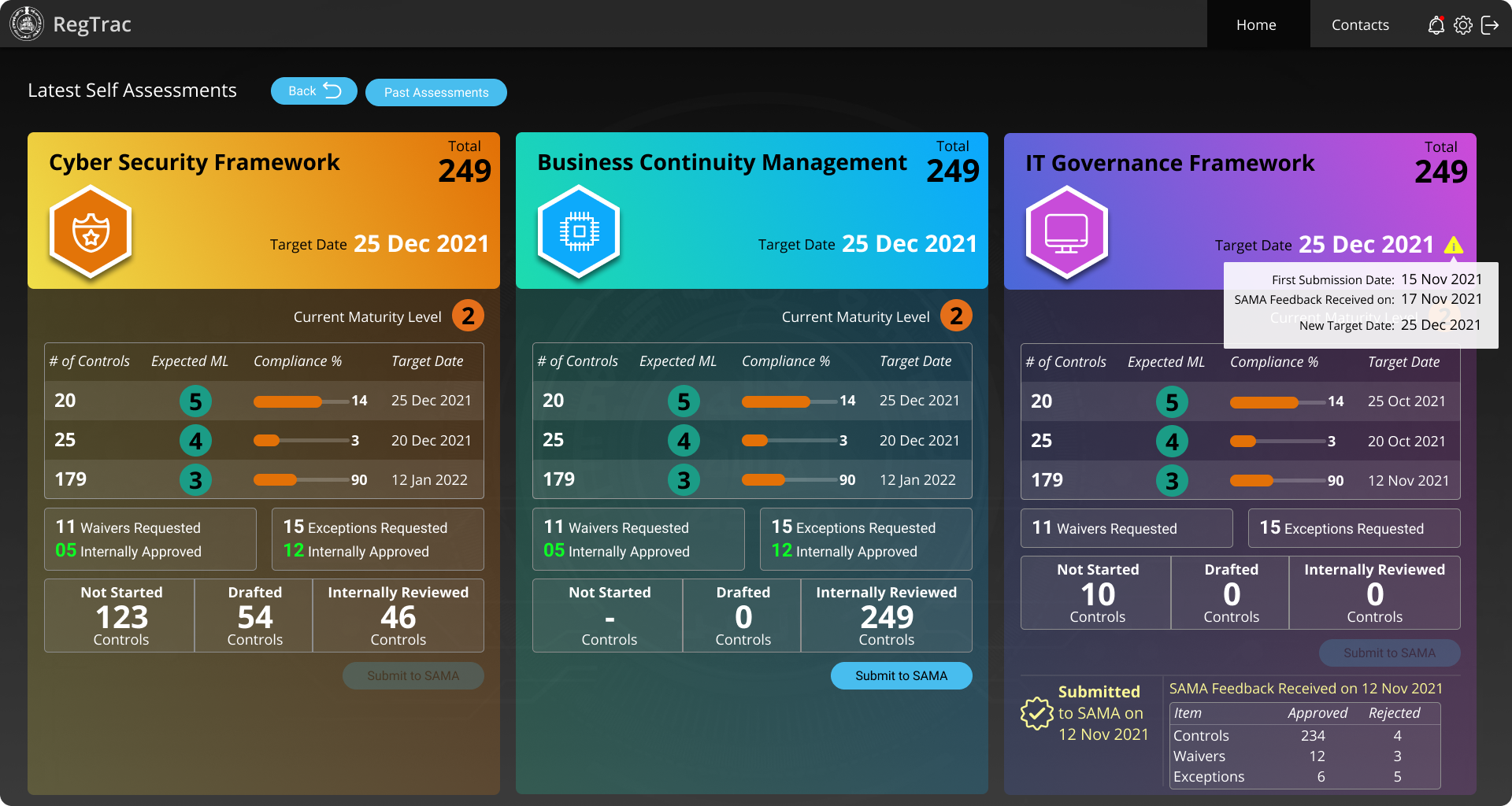Click the Submitted to SAMA checkmark badge
This screenshot has height=806, width=1512.
1036,713
